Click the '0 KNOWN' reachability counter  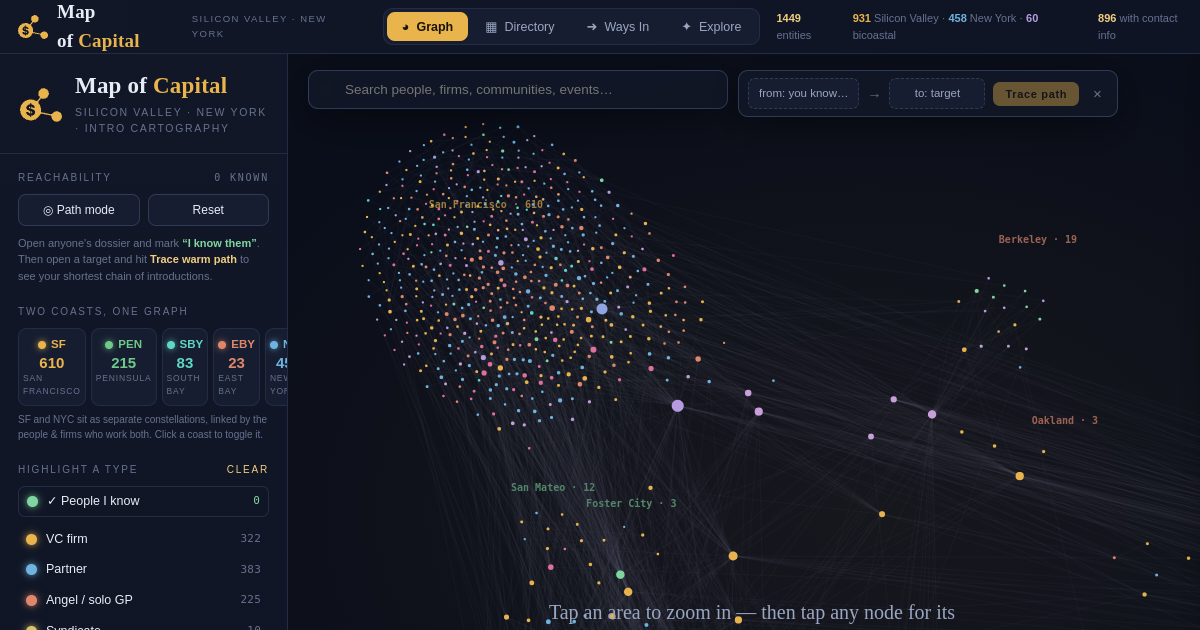[x=241, y=177]
